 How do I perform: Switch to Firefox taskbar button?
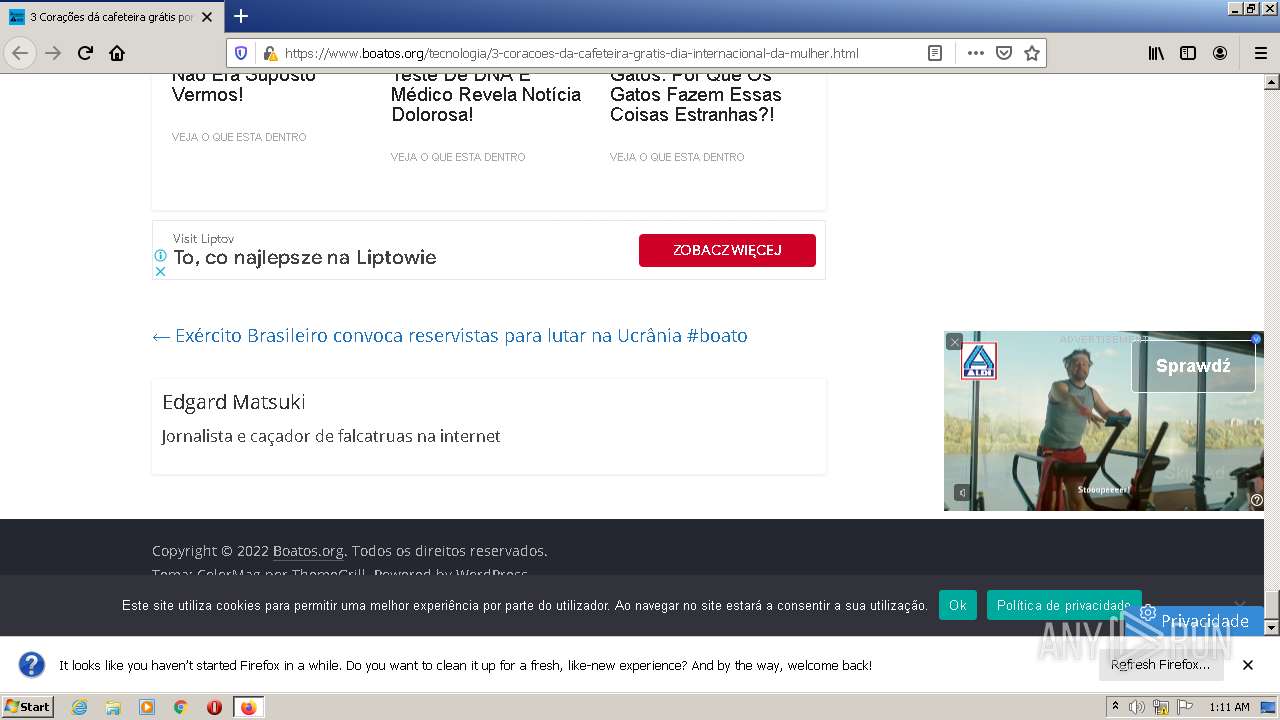pyautogui.click(x=248, y=707)
